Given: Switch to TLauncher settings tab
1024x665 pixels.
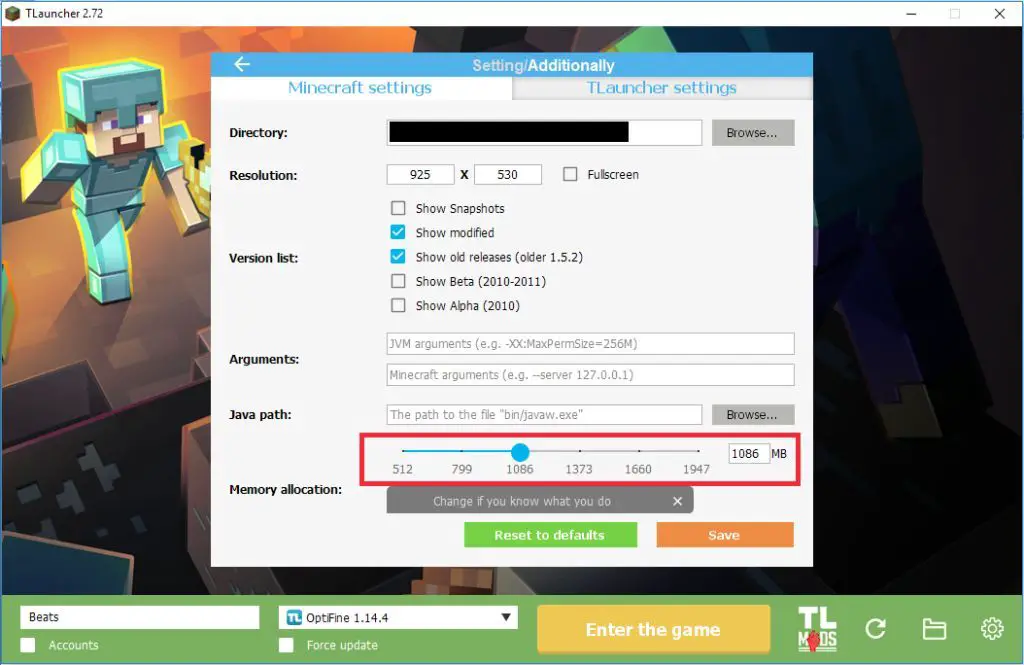Looking at the screenshot, I should pyautogui.click(x=662, y=88).
